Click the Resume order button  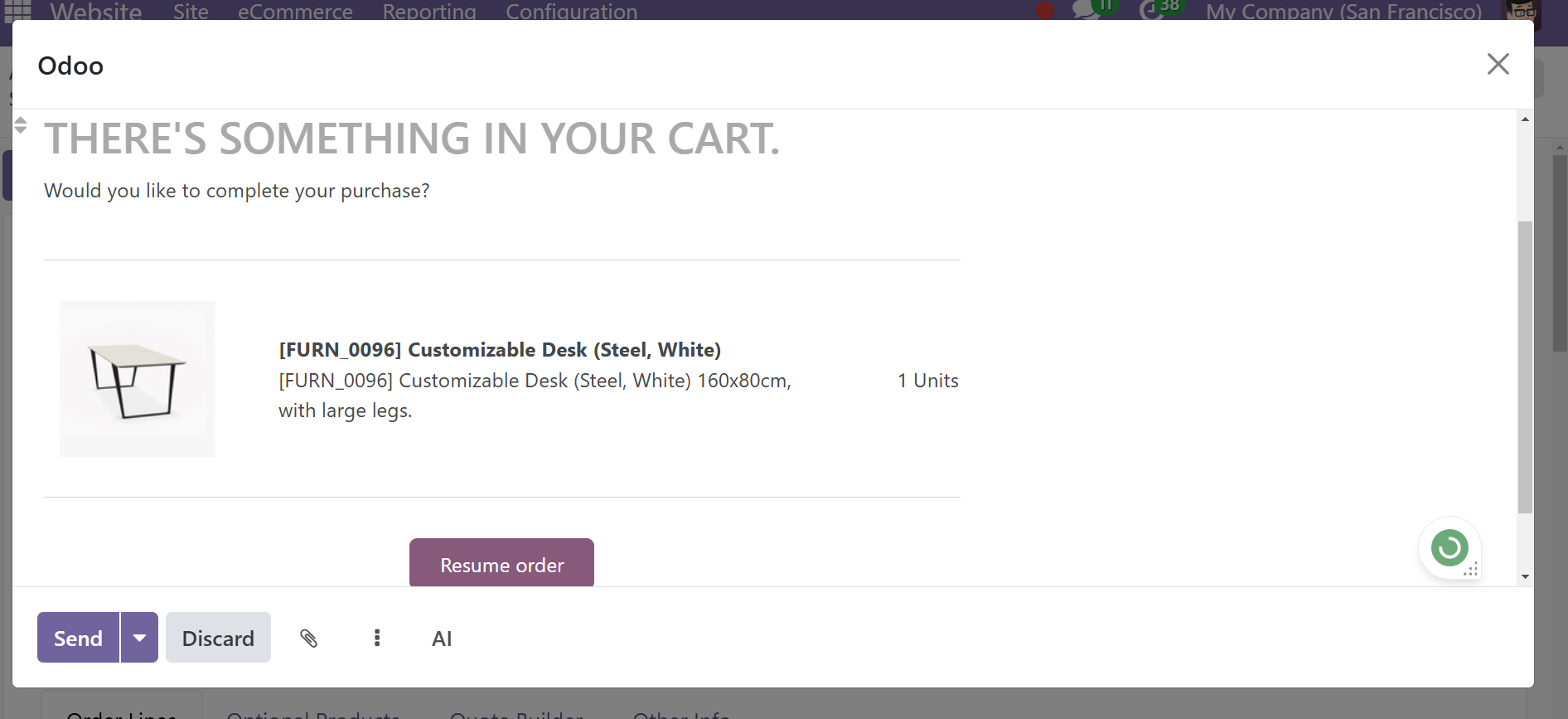[x=501, y=564]
